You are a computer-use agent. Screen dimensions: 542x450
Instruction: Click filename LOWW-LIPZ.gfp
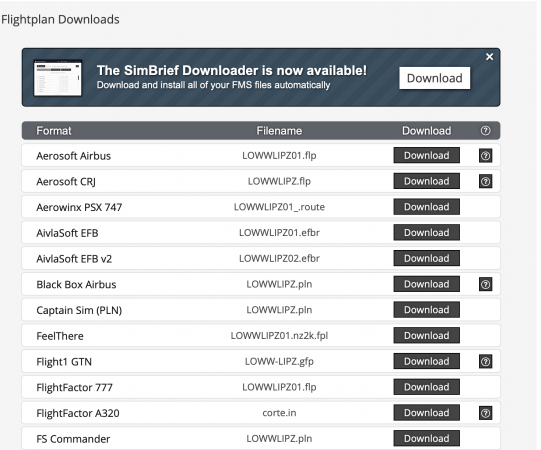279,362
